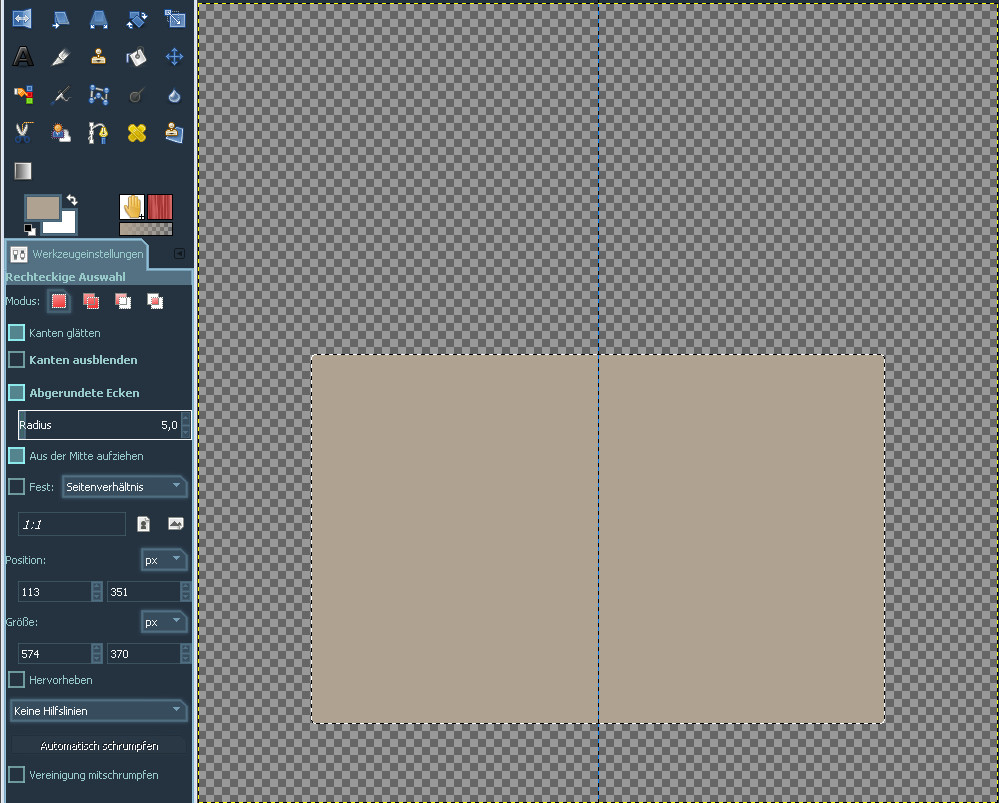Select the Paths tool
The width and height of the screenshot is (999, 803).
pos(99,95)
